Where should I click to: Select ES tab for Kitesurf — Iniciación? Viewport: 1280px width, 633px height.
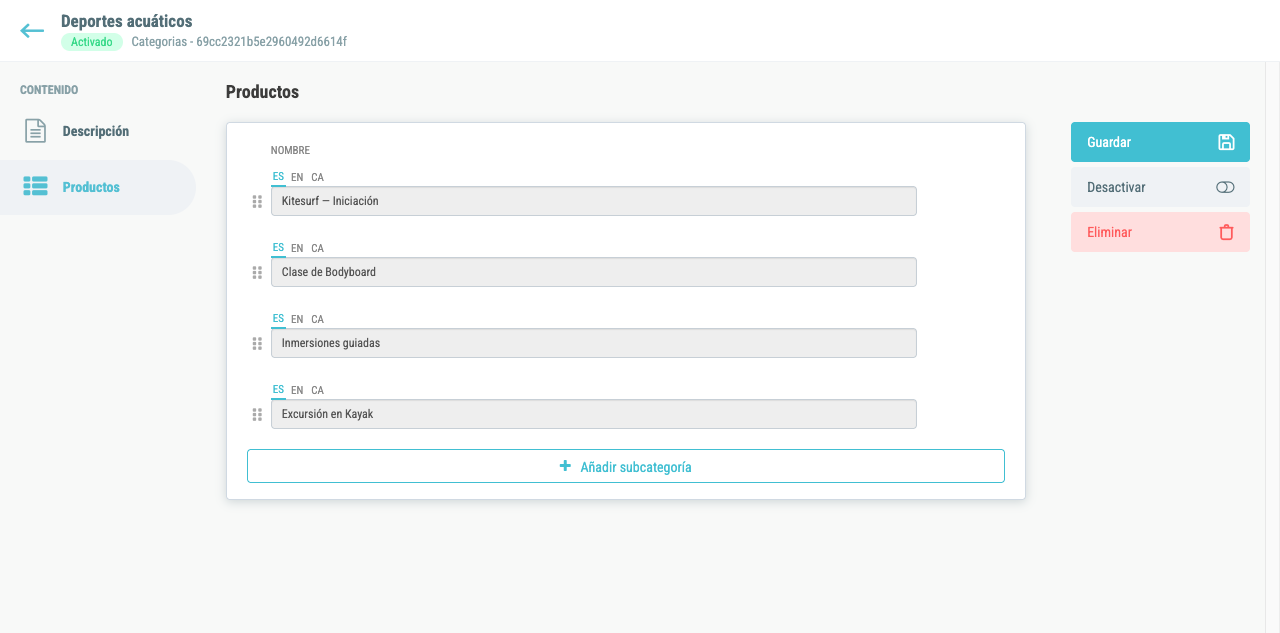(x=278, y=177)
